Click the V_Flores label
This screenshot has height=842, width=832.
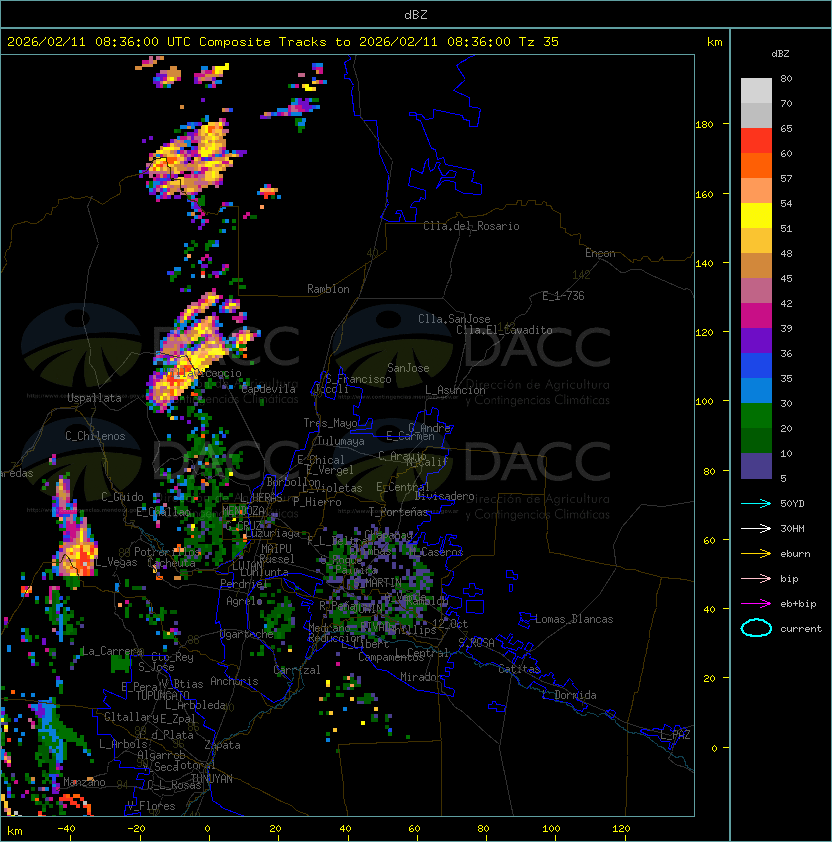coord(151,806)
